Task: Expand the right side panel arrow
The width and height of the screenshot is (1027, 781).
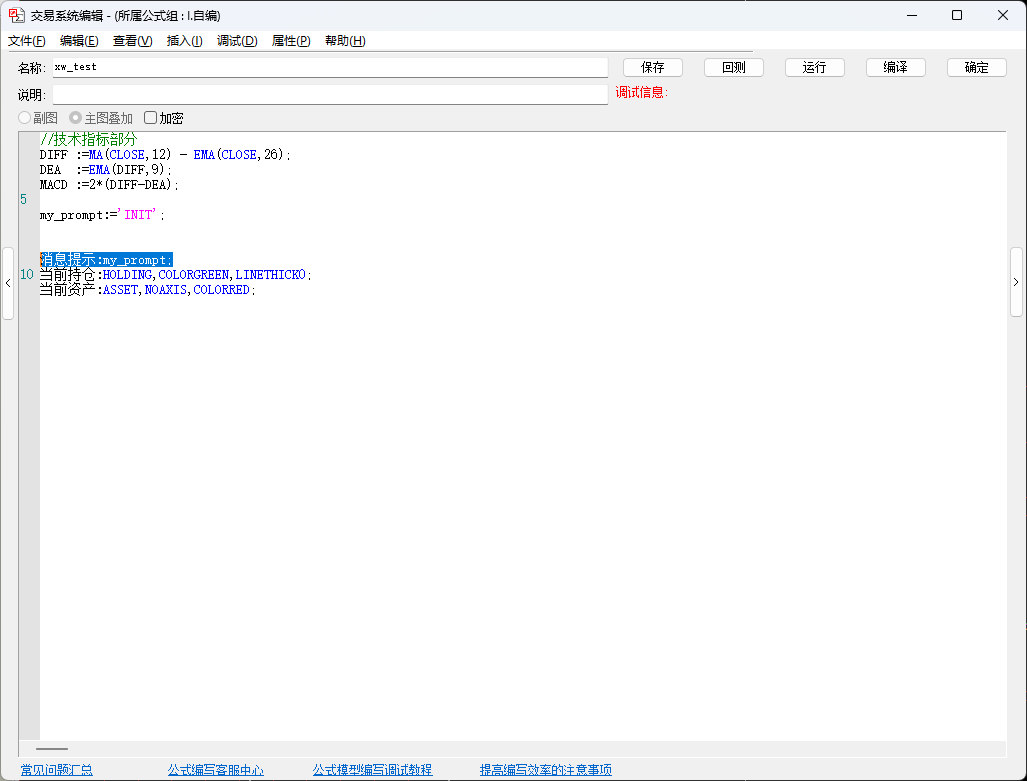Action: click(x=1017, y=283)
